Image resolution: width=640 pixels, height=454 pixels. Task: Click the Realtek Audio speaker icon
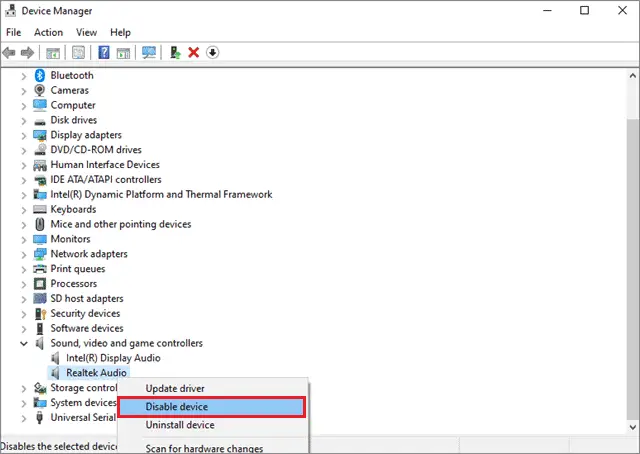tap(55, 373)
